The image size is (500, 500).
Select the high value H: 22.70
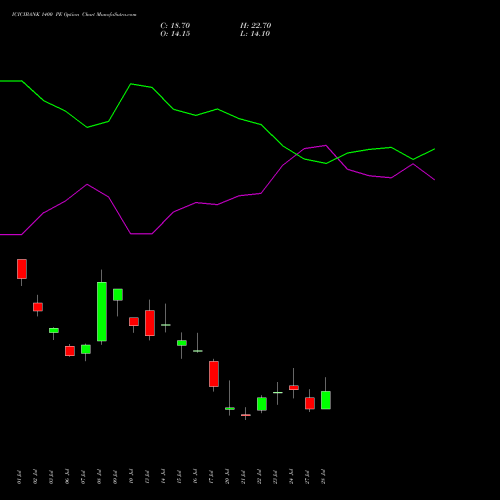pyautogui.click(x=256, y=26)
